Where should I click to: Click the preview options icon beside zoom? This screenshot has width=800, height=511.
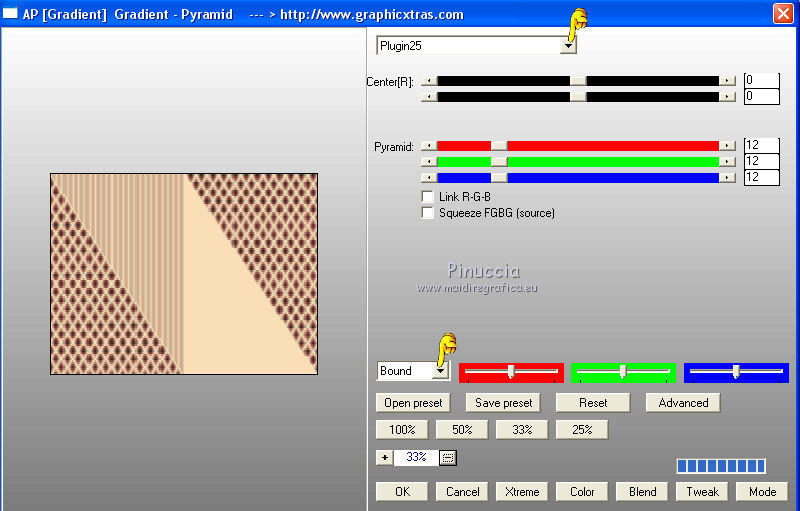(x=447, y=458)
